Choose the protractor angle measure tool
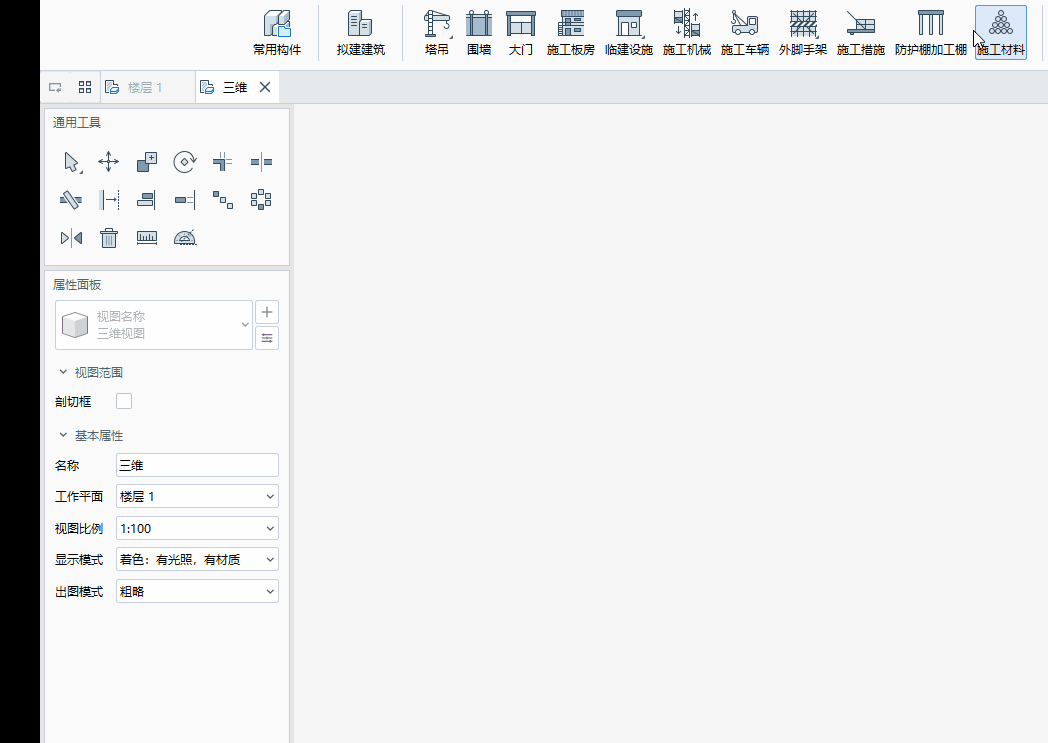 click(184, 238)
